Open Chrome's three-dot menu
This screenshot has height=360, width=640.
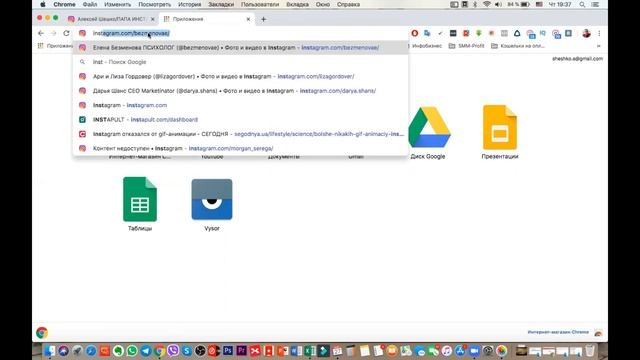click(599, 33)
